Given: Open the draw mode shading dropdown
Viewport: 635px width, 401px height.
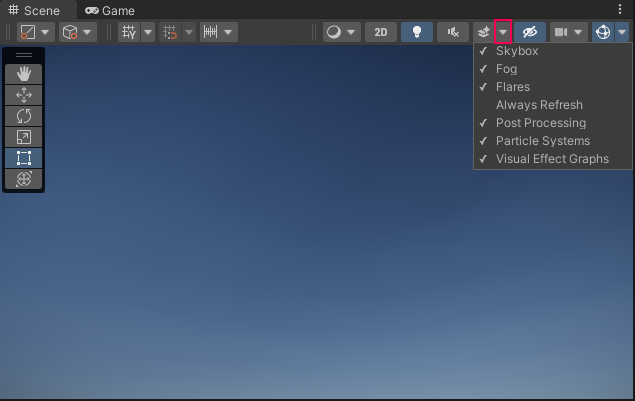Looking at the screenshot, I should coord(341,32).
